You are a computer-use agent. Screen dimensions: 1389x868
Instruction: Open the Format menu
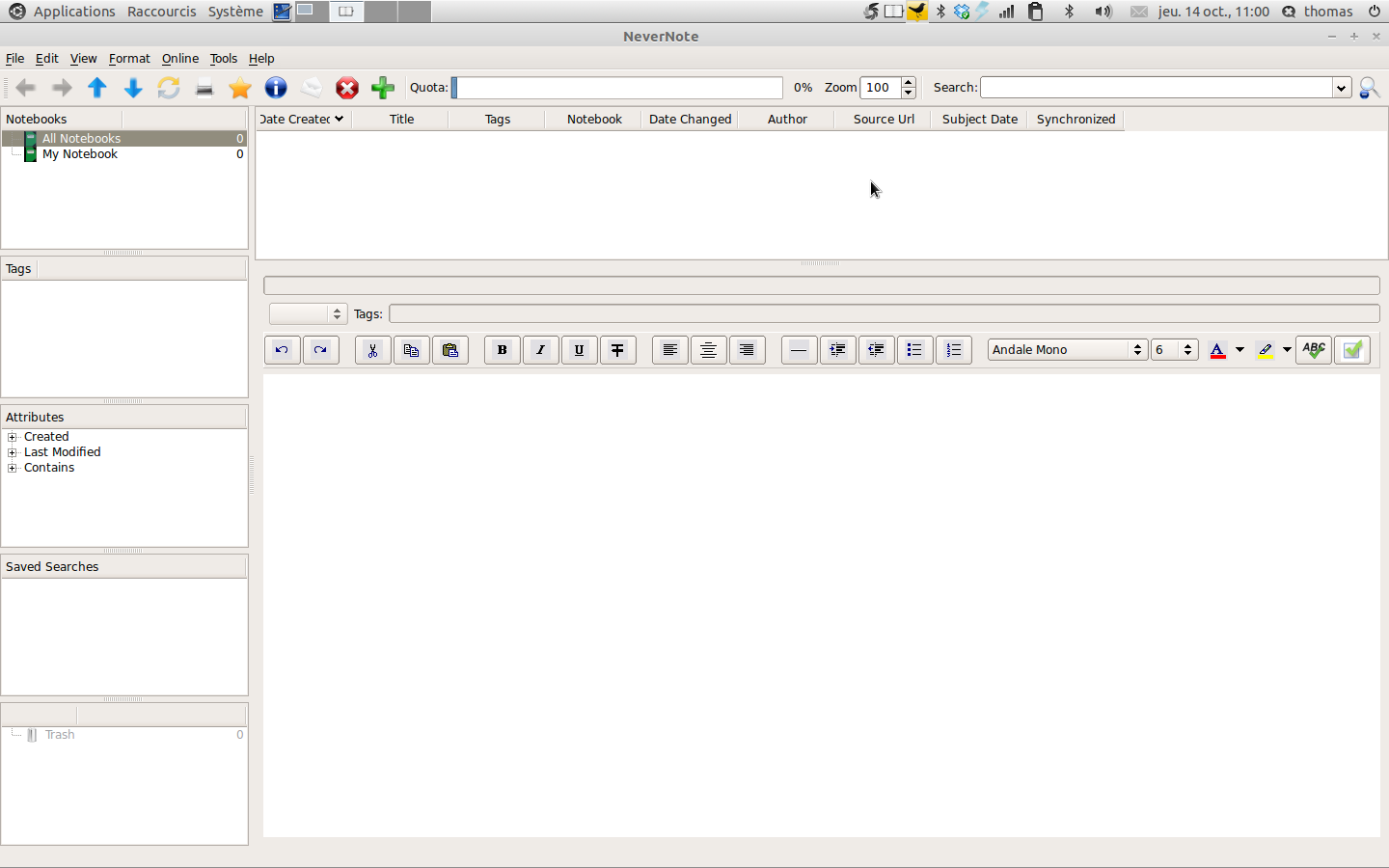coord(129,59)
